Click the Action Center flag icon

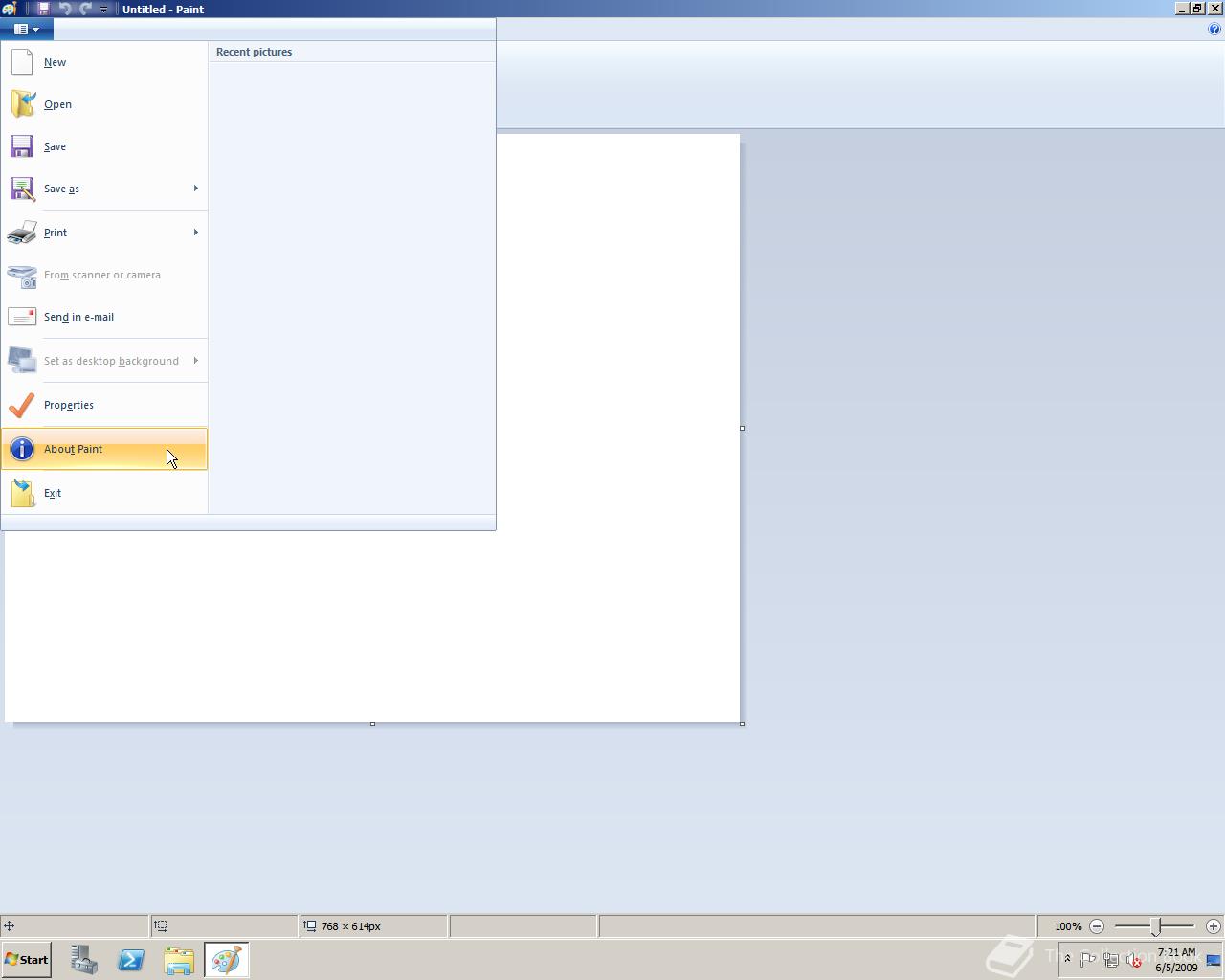[1087, 960]
